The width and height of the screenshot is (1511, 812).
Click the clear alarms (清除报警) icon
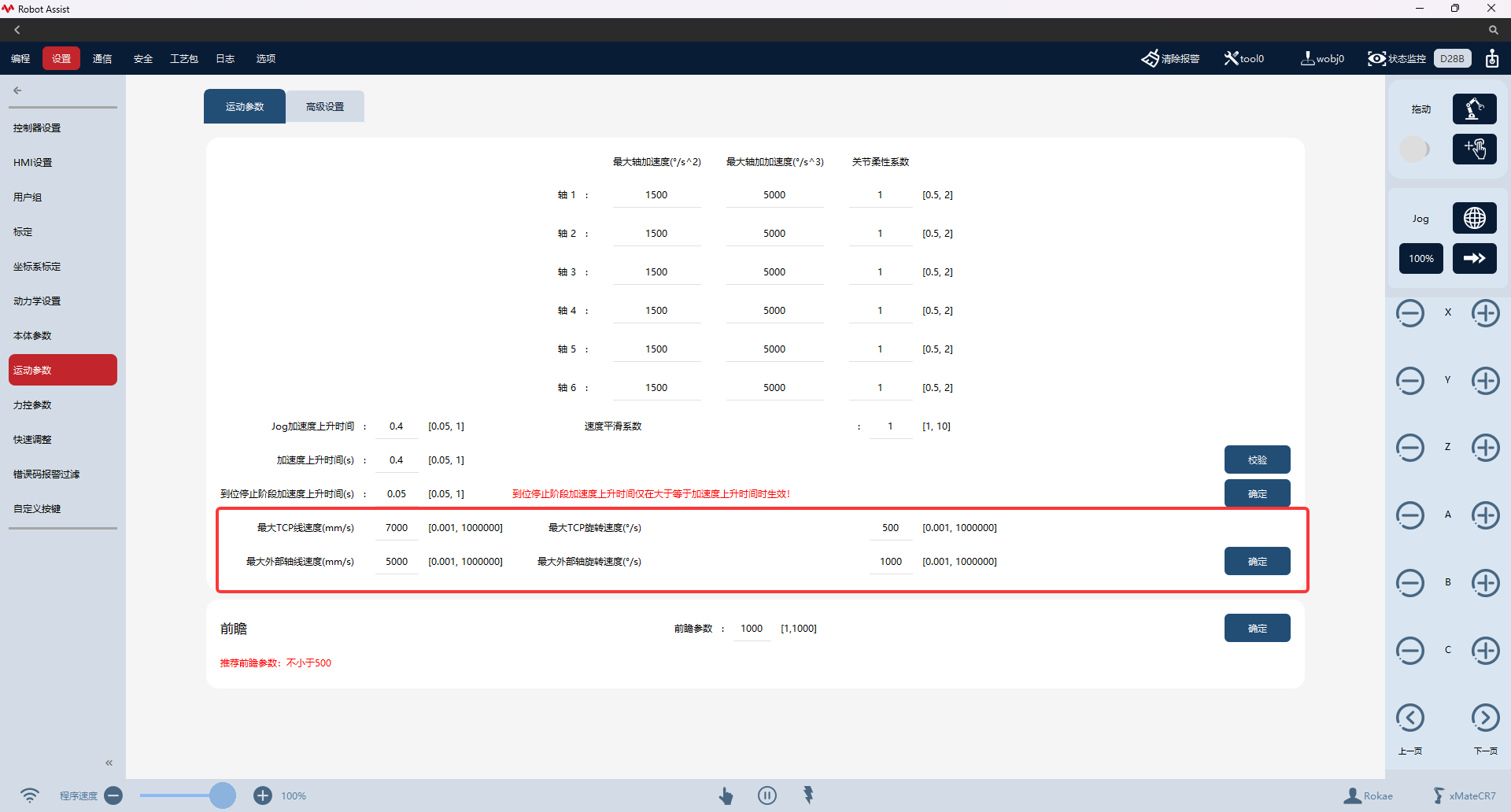1150,59
